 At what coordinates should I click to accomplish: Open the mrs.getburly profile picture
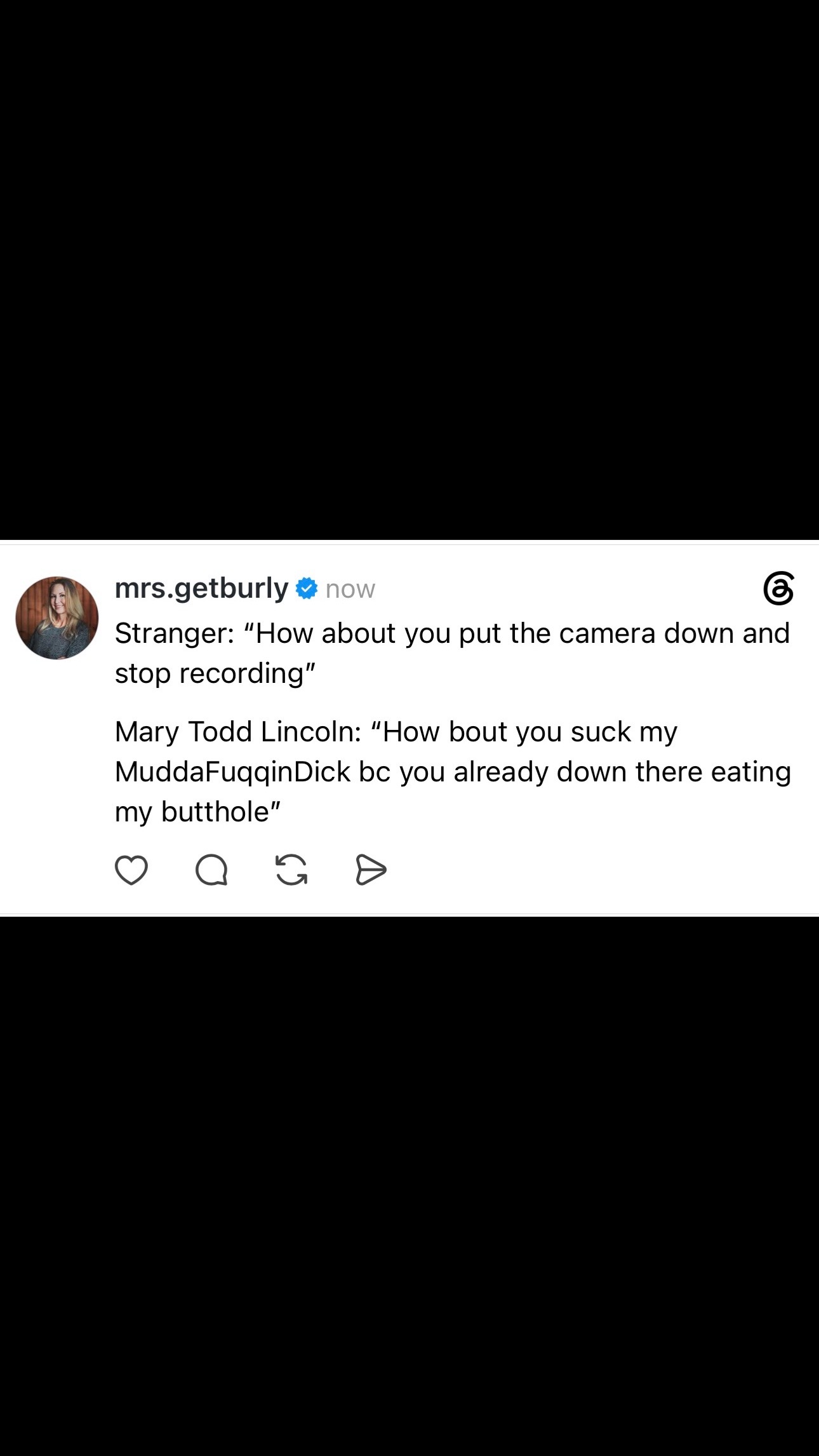click(57, 617)
